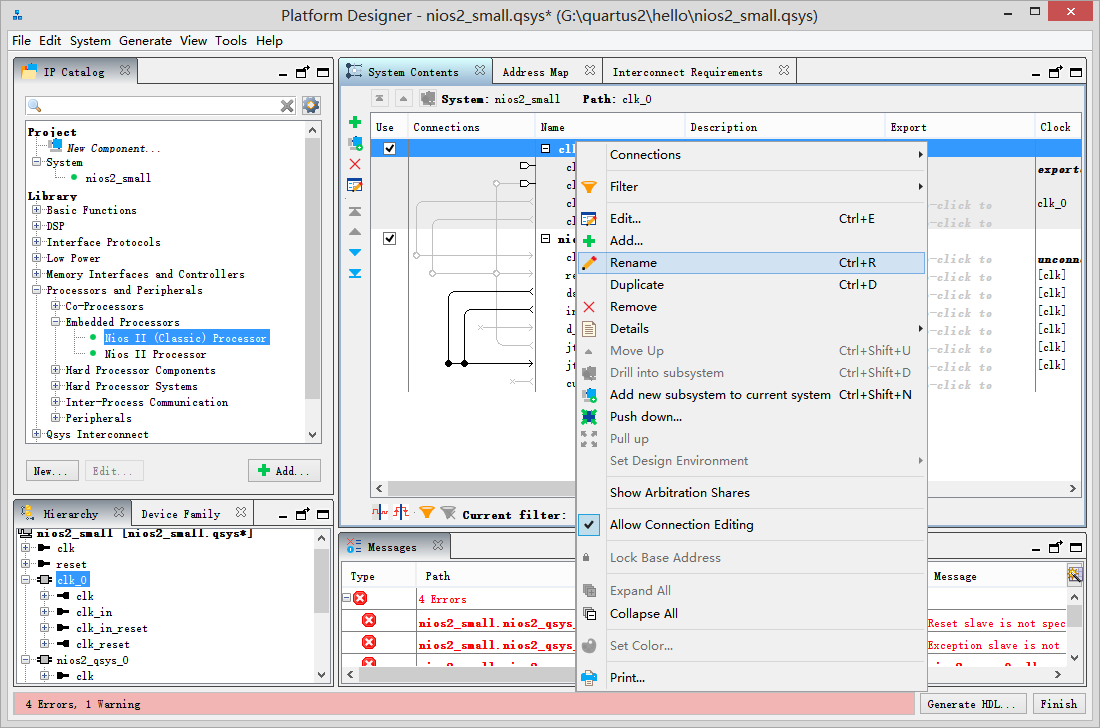Open the Details submenu in context menu
Viewport: 1100px width, 728px height.
tap(751, 329)
